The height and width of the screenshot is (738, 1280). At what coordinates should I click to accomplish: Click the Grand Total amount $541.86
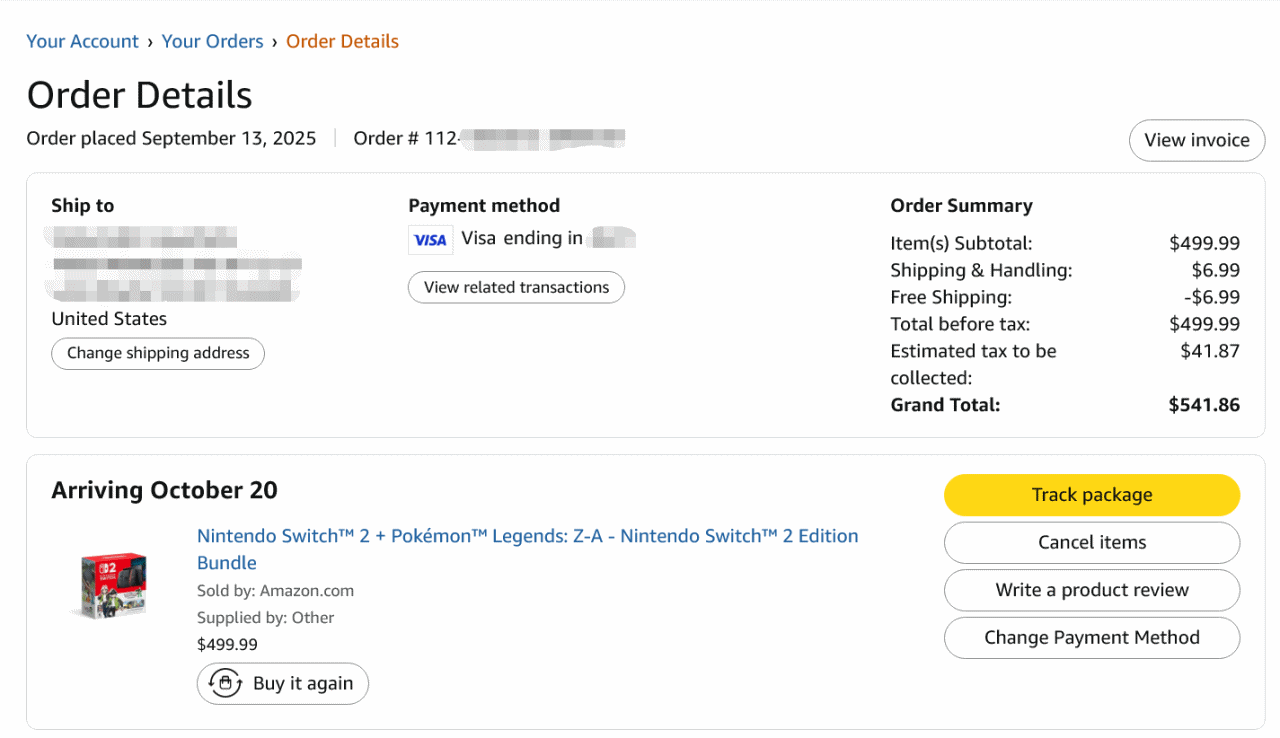tap(1203, 405)
